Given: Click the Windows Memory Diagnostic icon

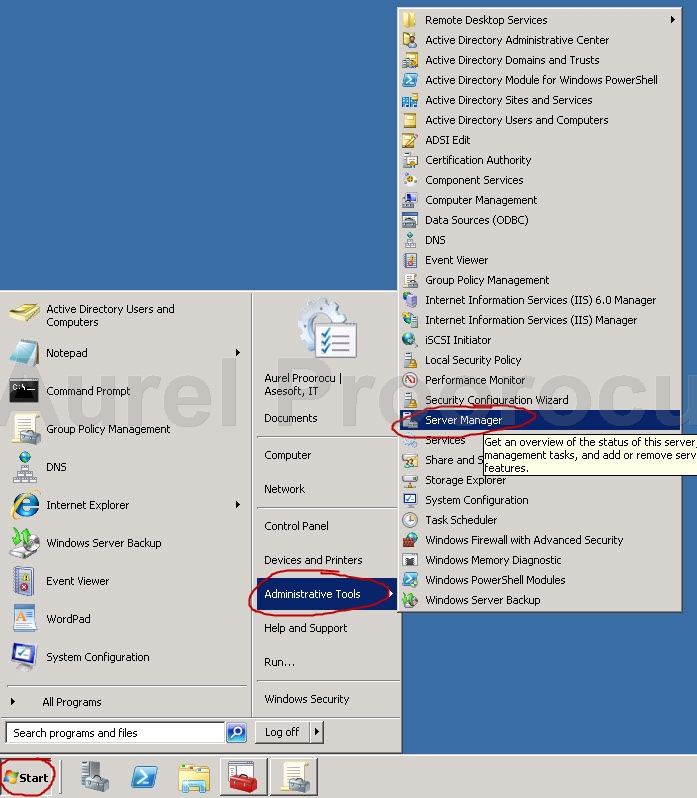Looking at the screenshot, I should coord(410,560).
